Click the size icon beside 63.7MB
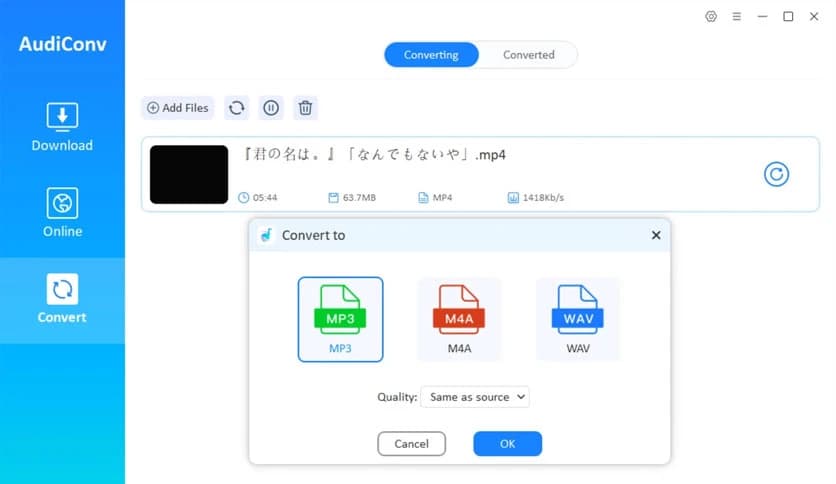 (333, 198)
